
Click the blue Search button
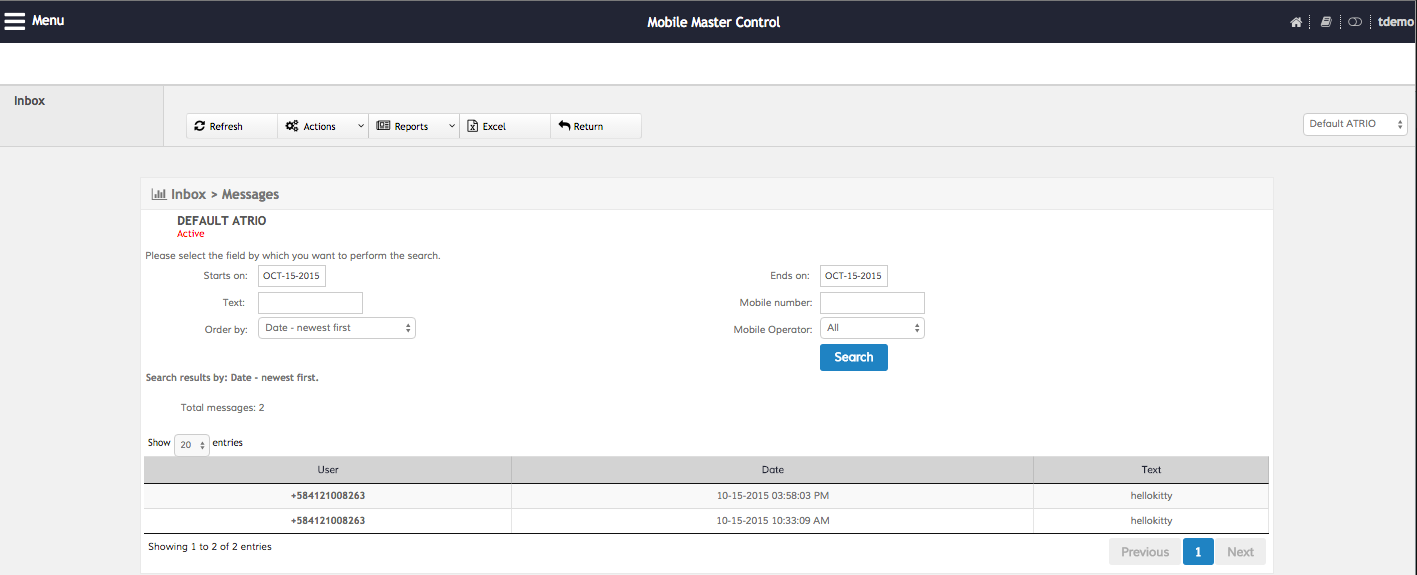(x=853, y=357)
